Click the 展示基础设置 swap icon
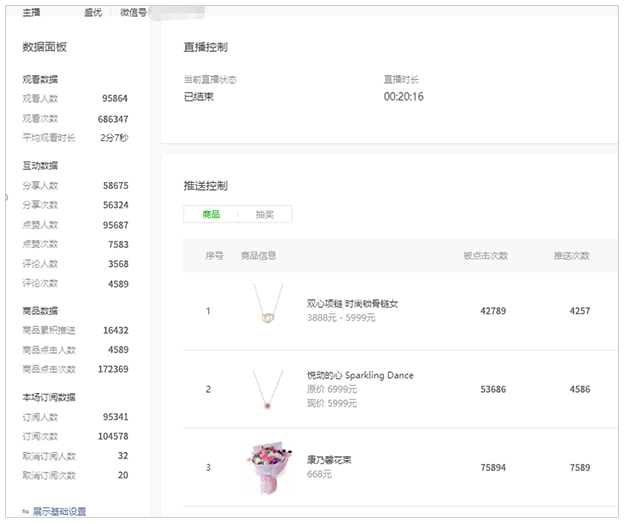The height and width of the screenshot is (524, 625). point(25,511)
